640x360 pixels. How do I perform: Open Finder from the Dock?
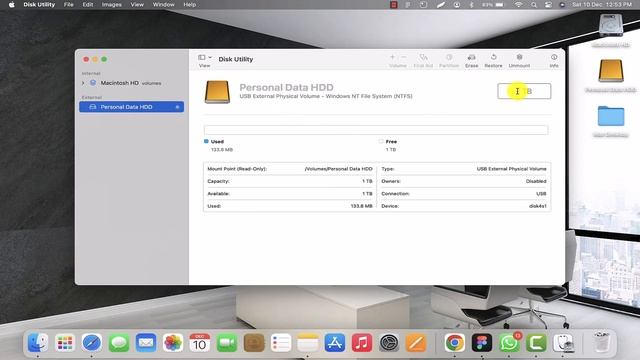pyautogui.click(x=38, y=342)
